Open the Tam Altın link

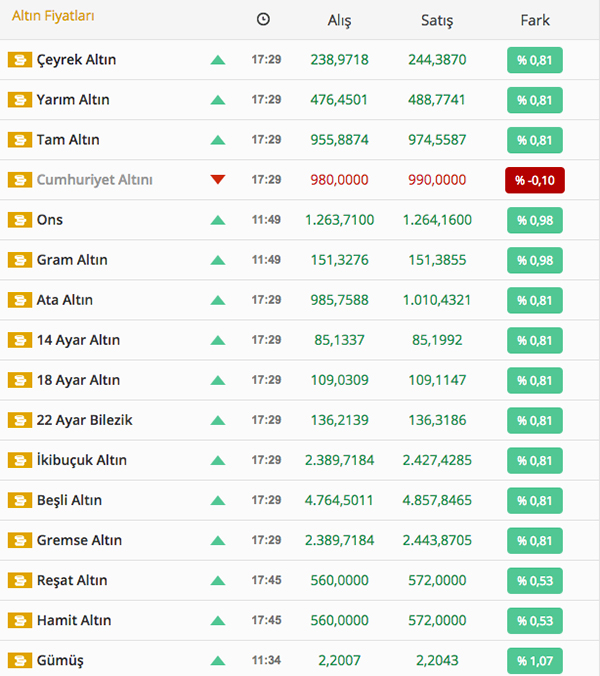point(68,140)
